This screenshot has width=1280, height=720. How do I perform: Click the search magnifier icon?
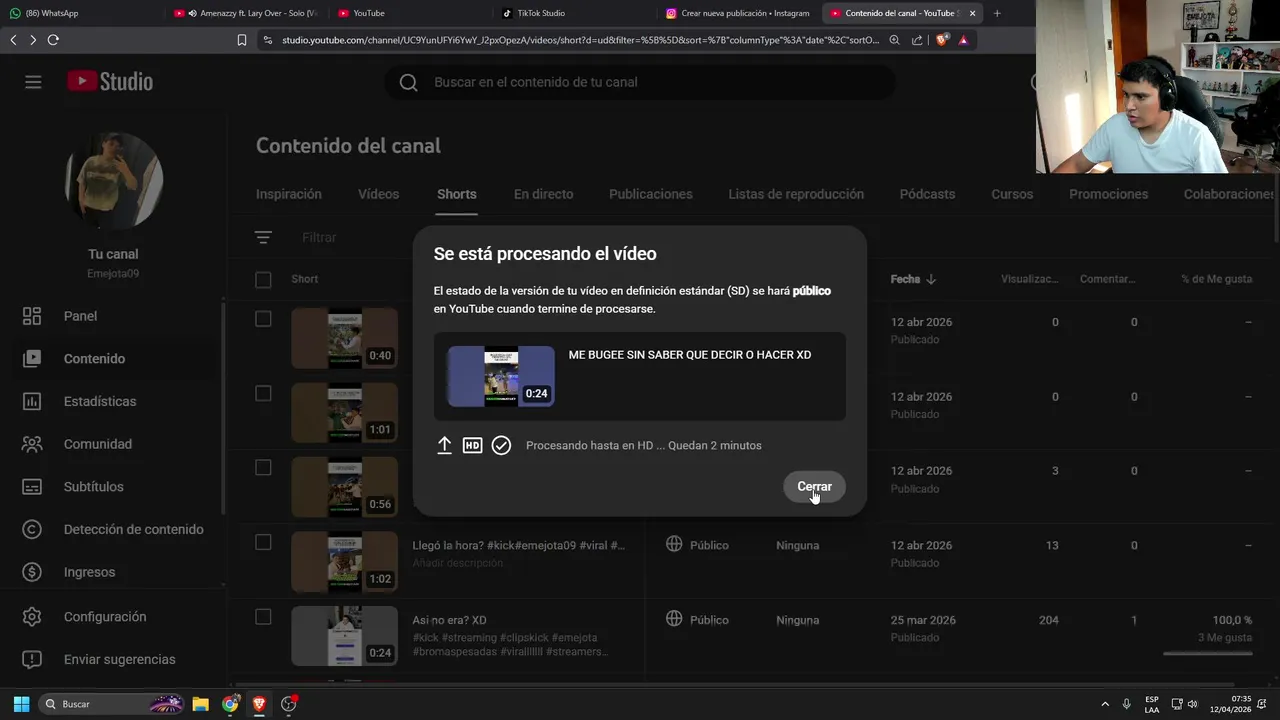pyautogui.click(x=408, y=82)
